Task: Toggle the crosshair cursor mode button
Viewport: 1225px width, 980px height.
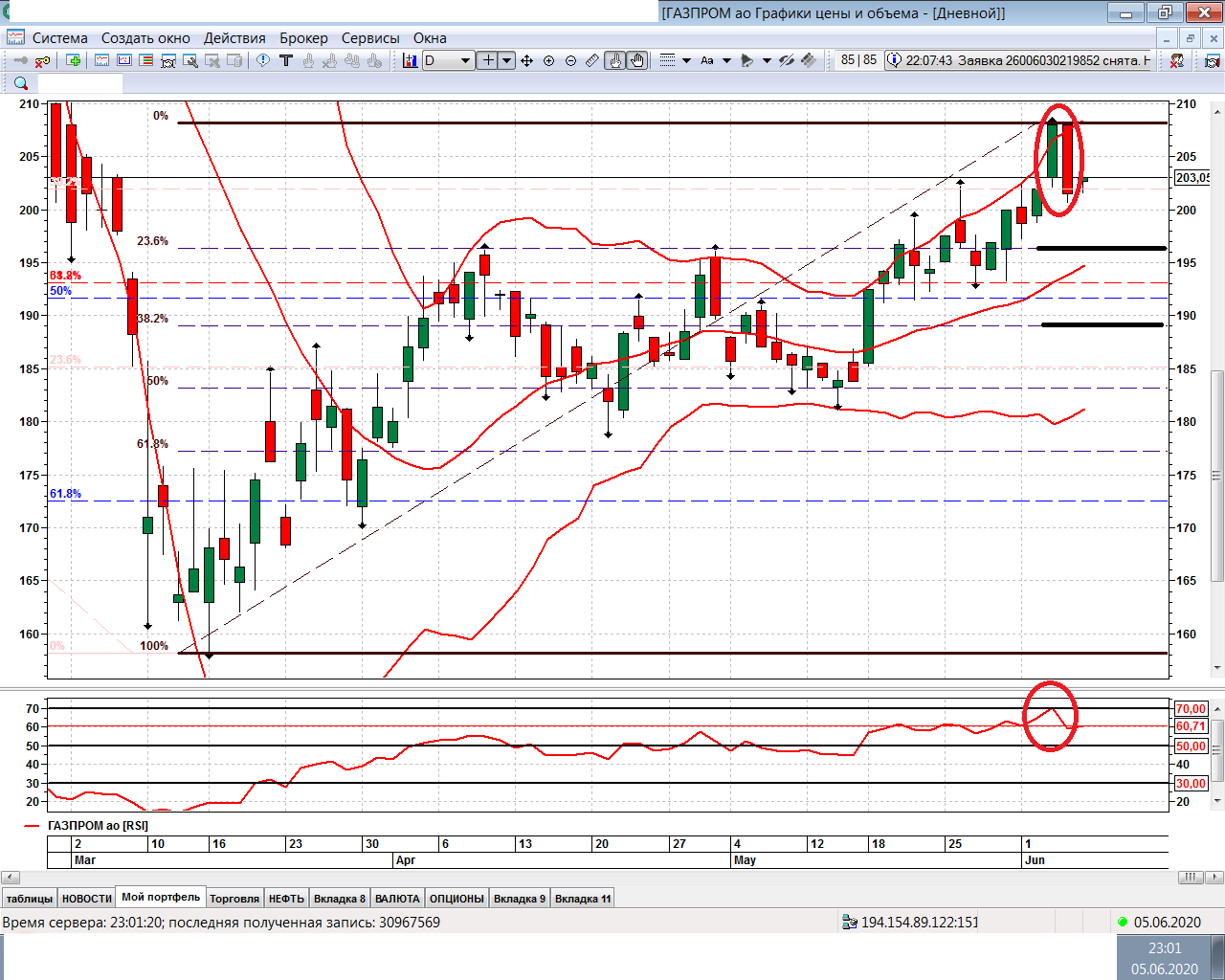Action: click(x=488, y=60)
